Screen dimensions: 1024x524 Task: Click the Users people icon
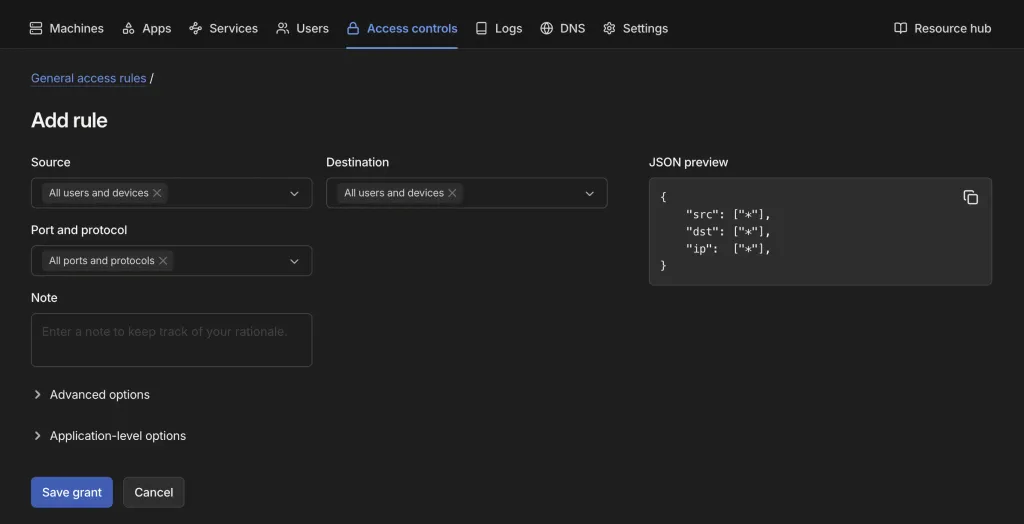click(283, 28)
